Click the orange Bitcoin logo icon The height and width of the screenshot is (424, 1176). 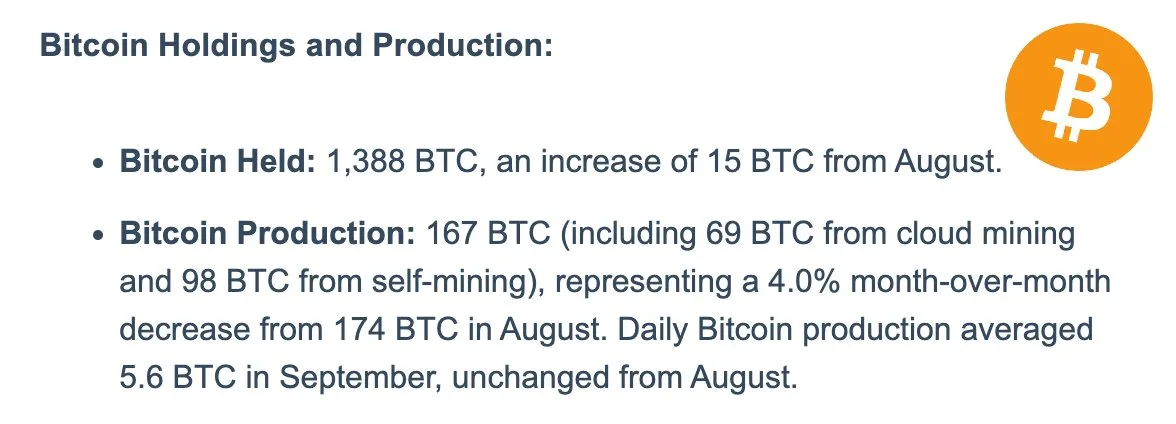tap(1078, 98)
